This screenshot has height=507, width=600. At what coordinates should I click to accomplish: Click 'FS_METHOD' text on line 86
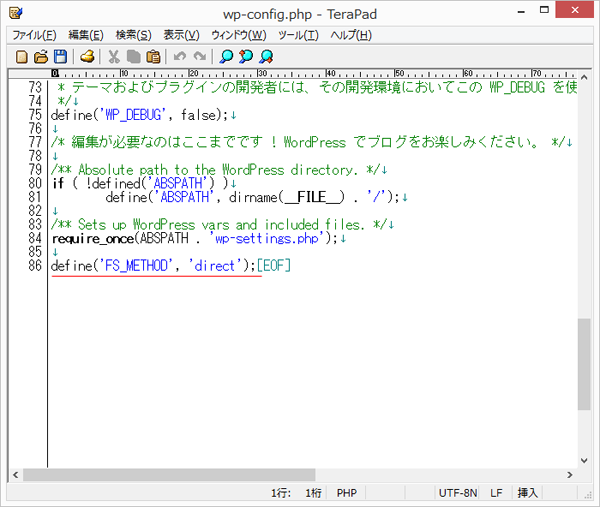pyautogui.click(x=136, y=266)
